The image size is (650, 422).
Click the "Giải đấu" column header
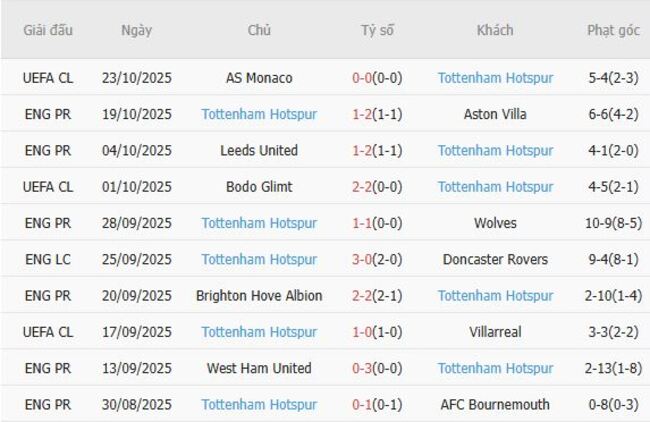pos(48,30)
